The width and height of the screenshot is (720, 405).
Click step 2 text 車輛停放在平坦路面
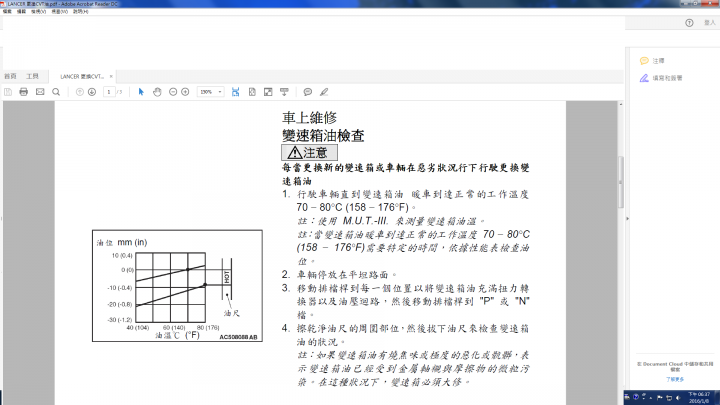click(x=346, y=275)
